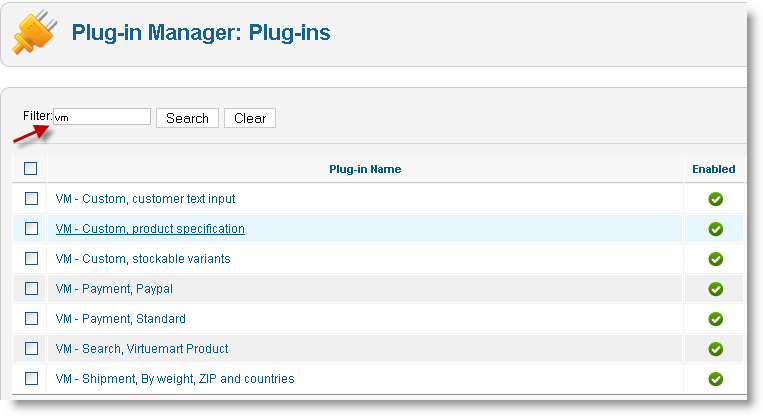Click the enabled checkmark for VM - Payment, Paypal

(715, 289)
